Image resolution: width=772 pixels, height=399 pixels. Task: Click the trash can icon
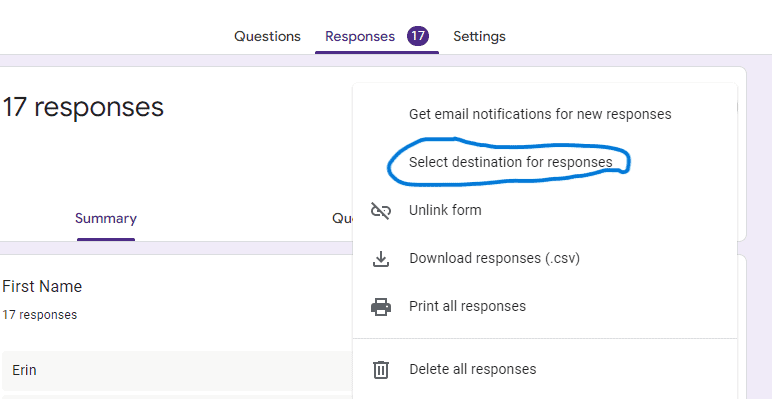click(x=381, y=369)
